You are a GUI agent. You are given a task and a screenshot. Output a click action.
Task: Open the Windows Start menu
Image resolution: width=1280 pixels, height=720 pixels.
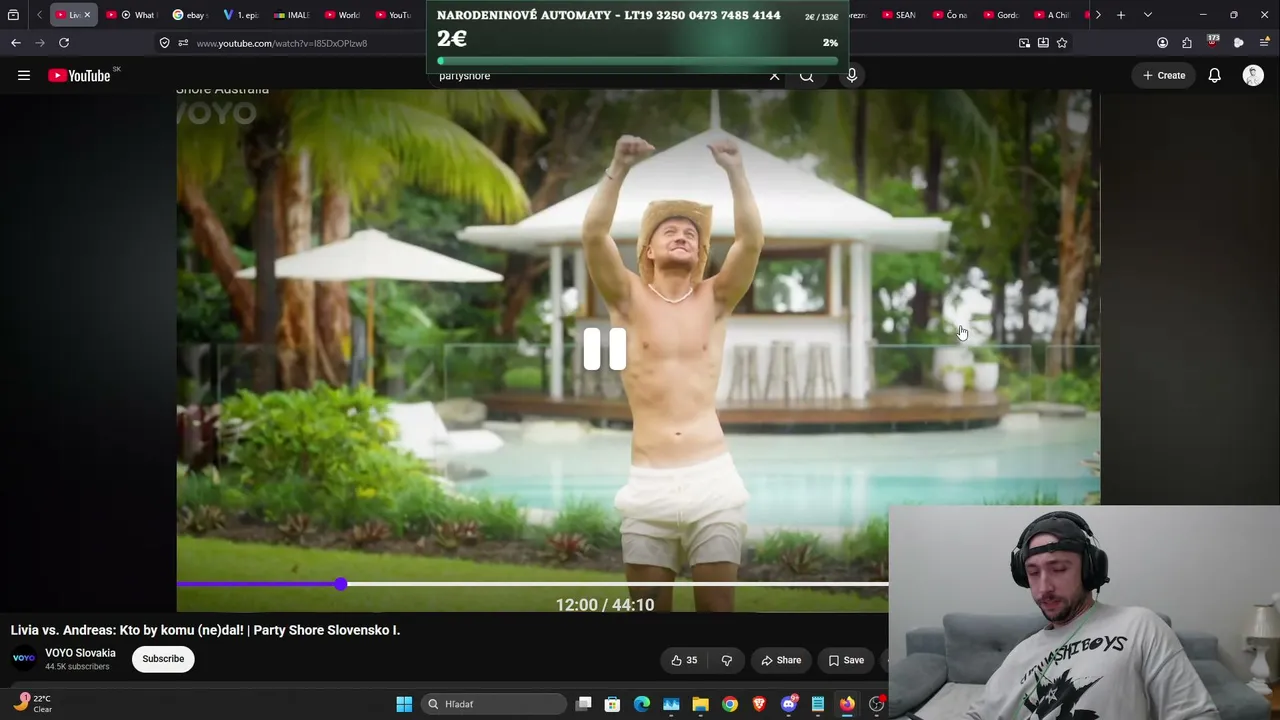(x=404, y=704)
